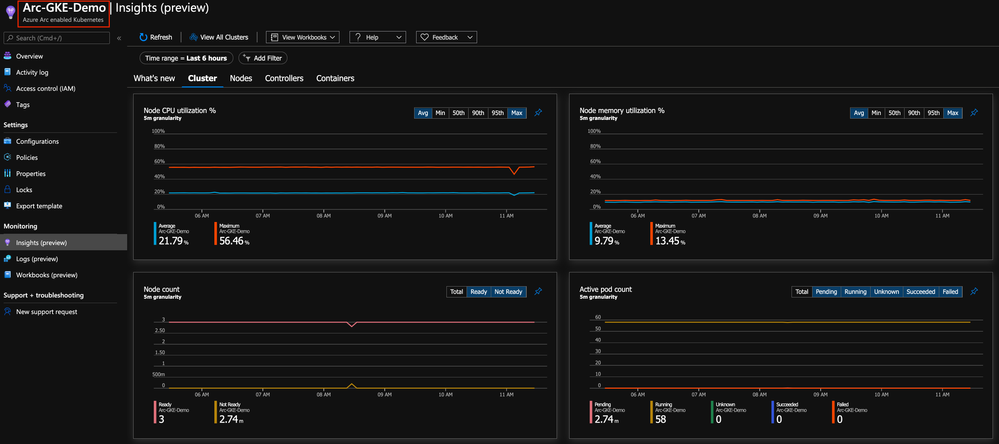Click the Tags icon in sidebar
Screen dimensions: 999x444
coord(8,104)
